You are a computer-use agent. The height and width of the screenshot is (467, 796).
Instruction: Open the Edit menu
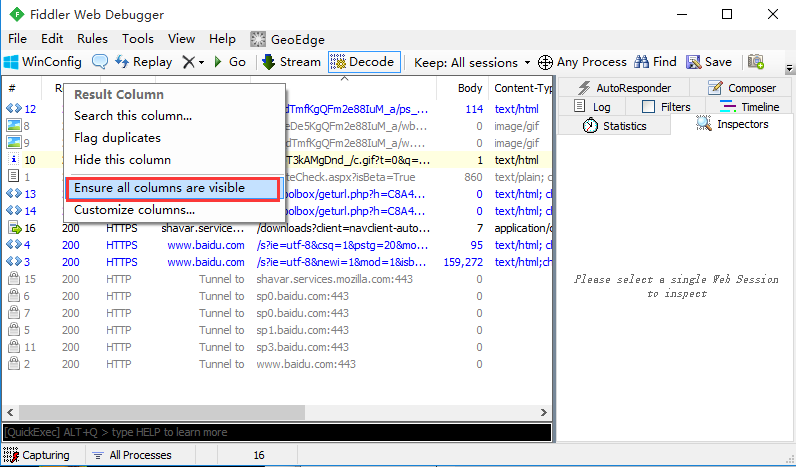(x=52, y=39)
